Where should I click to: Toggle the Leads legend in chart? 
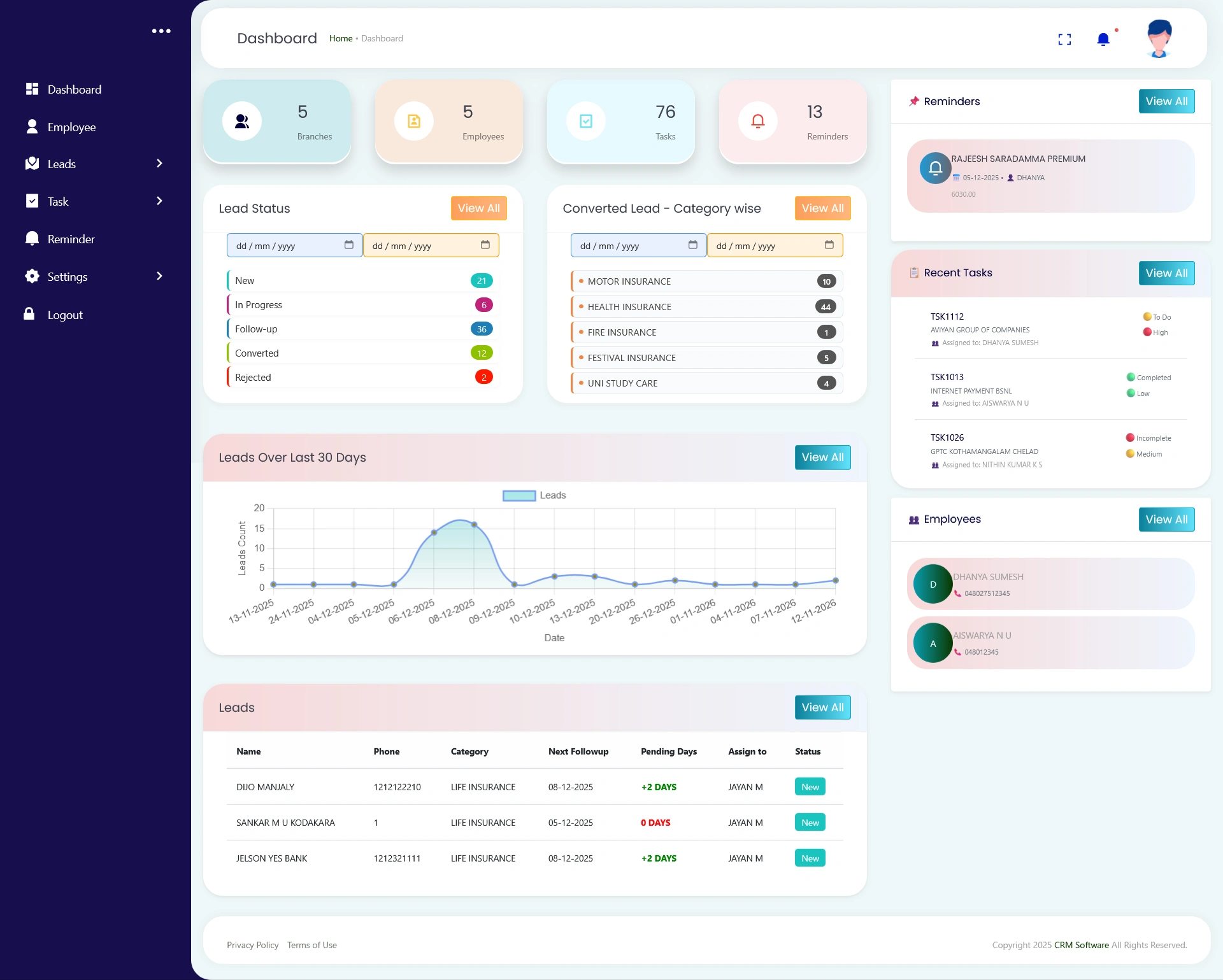coord(552,495)
